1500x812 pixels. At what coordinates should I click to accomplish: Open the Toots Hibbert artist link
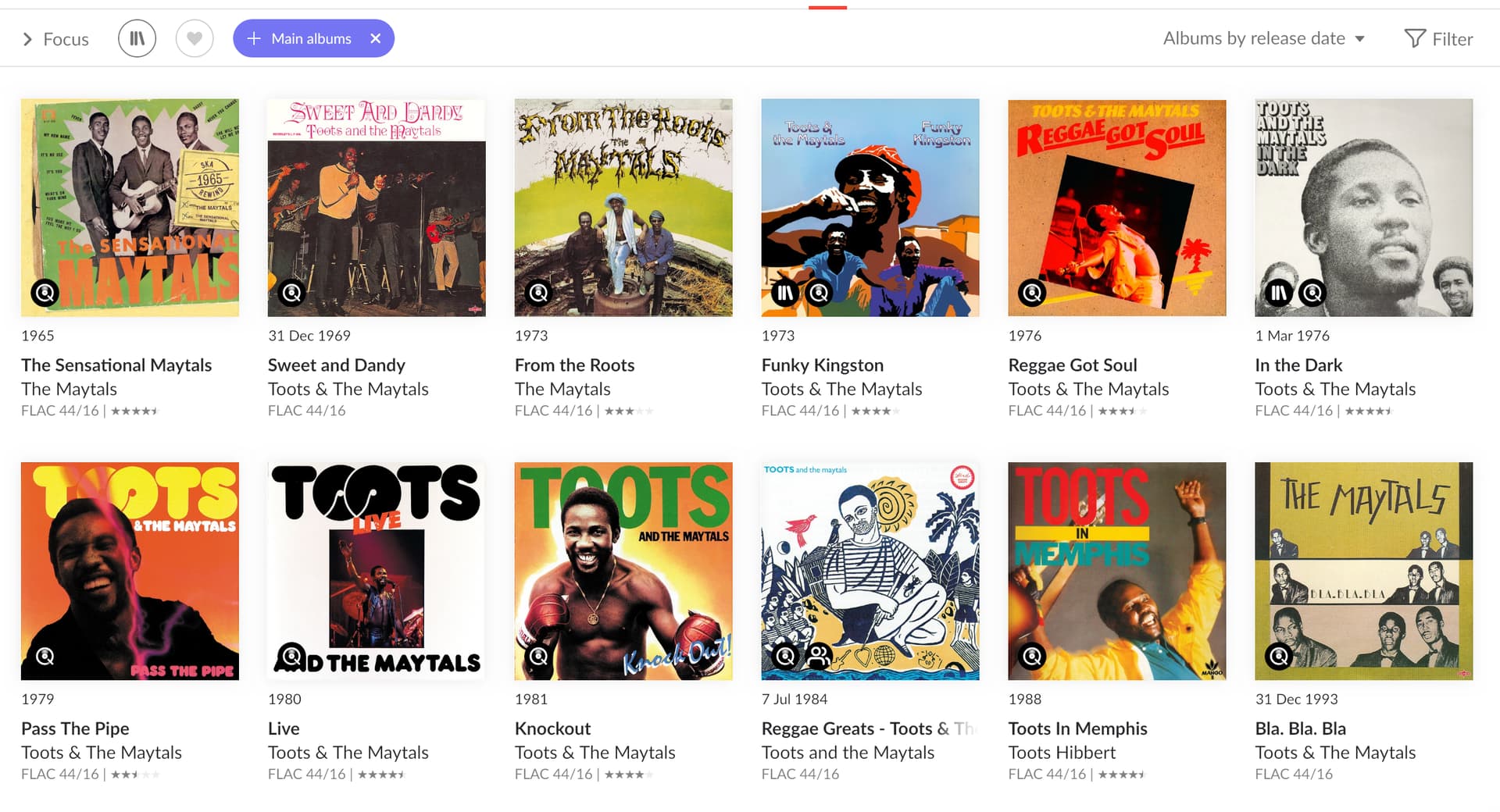tap(1062, 752)
